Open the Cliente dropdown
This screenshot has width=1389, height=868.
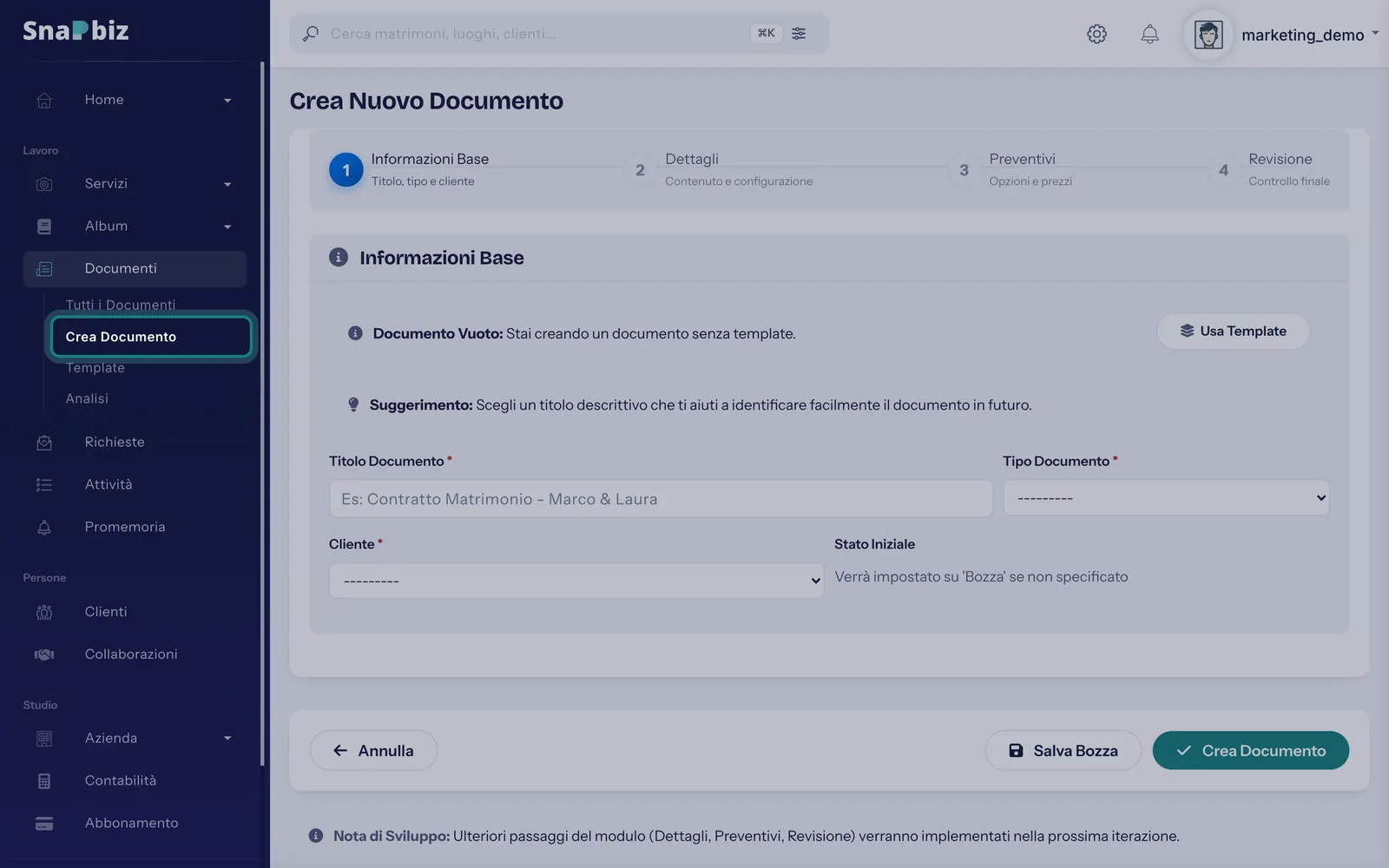coord(576,581)
